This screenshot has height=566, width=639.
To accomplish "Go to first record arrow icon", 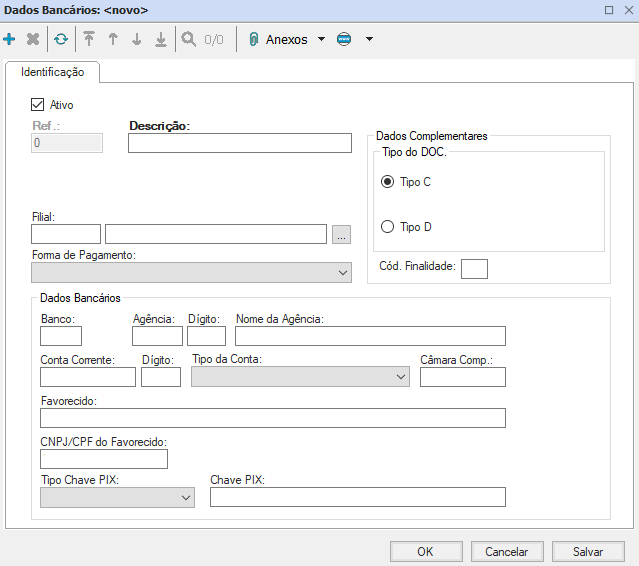I will pos(89,40).
